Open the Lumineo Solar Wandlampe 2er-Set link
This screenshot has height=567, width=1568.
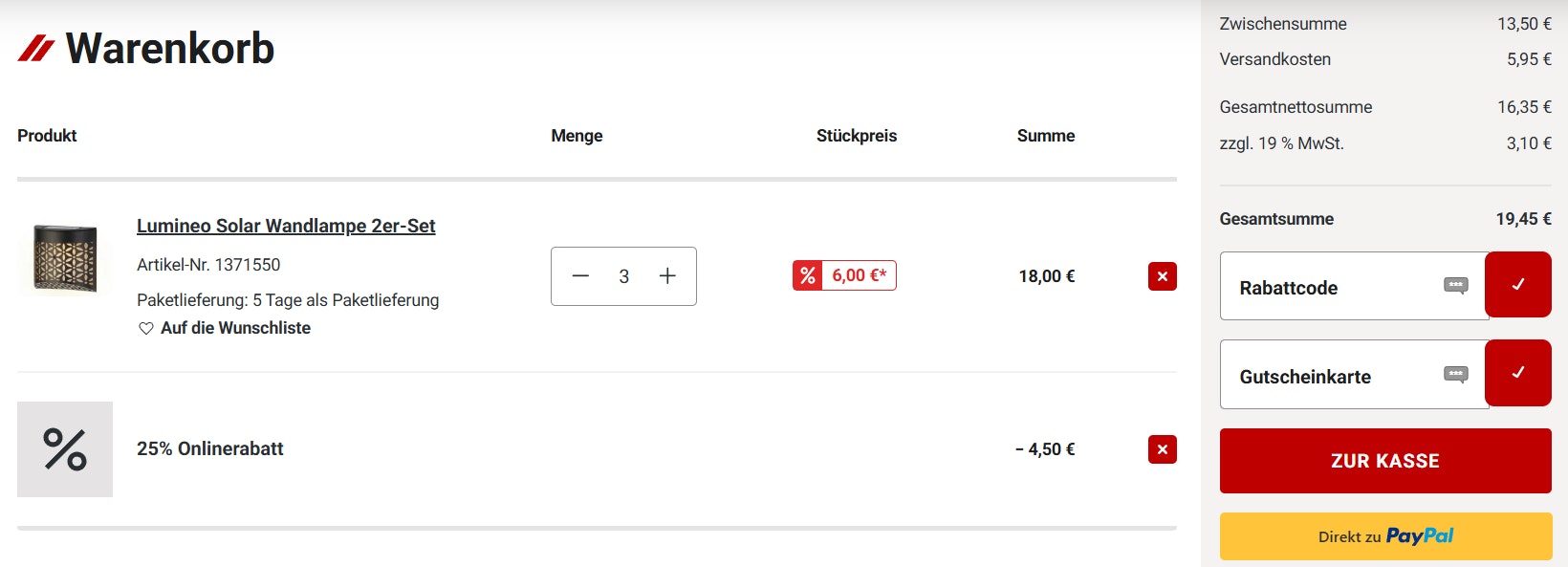point(286,227)
